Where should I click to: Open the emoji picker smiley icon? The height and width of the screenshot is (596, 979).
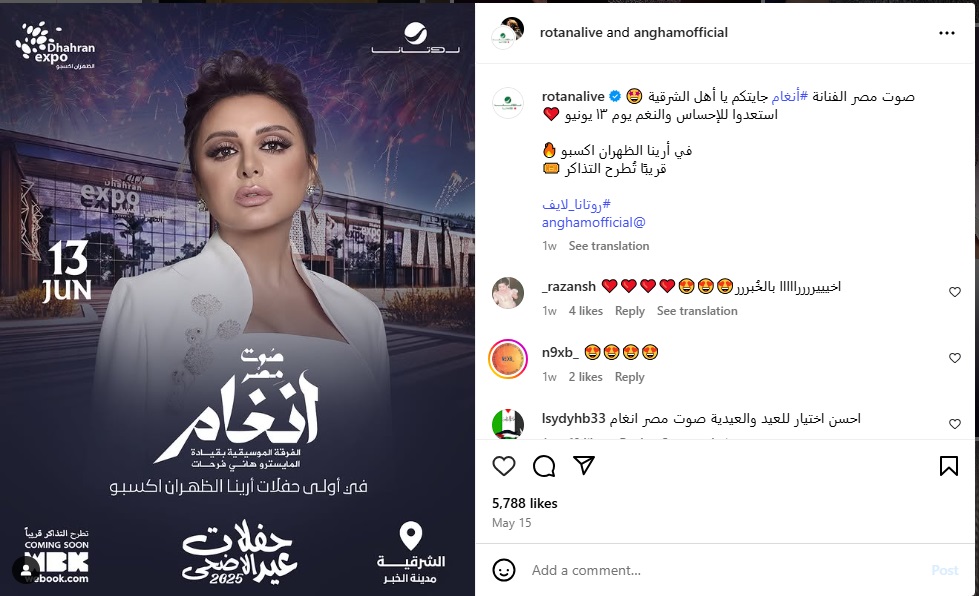(x=504, y=570)
